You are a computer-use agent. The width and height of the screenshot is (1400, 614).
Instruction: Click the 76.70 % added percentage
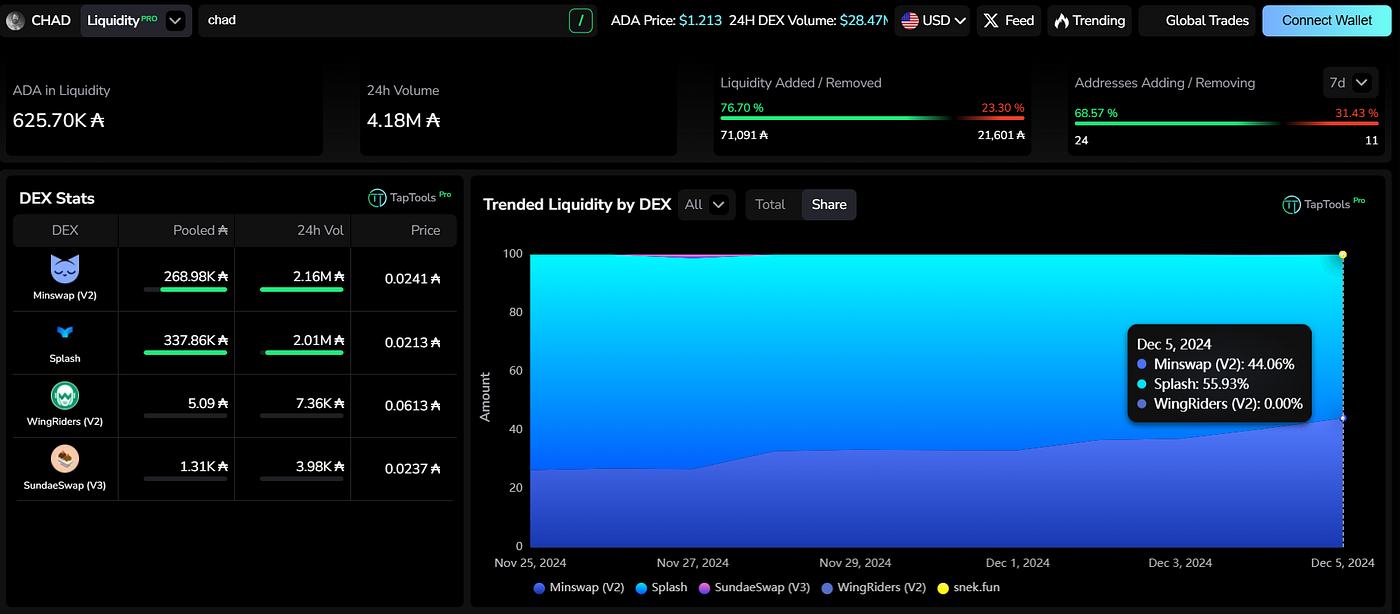coord(742,107)
